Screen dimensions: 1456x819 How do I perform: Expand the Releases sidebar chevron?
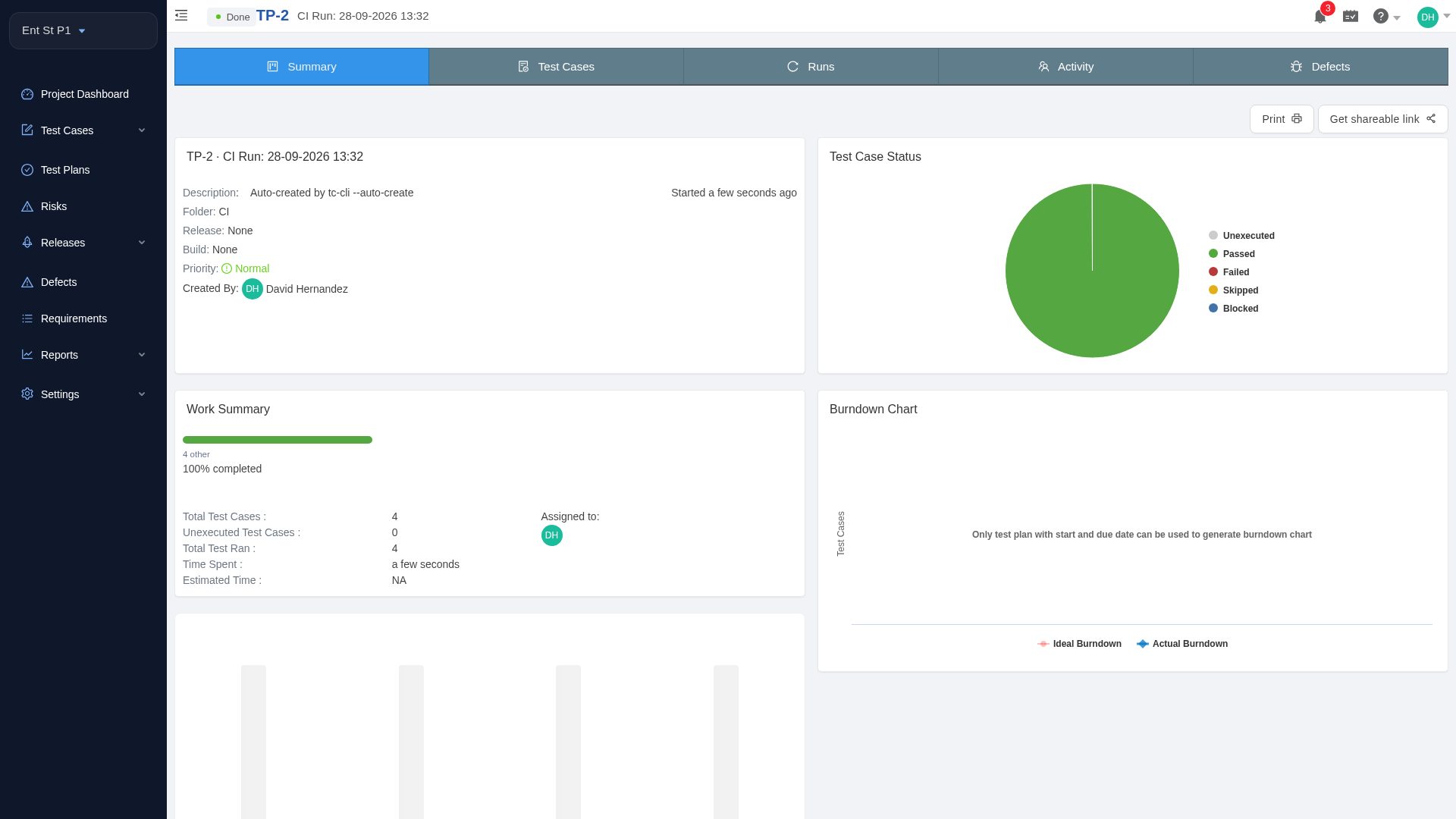pyautogui.click(x=142, y=243)
